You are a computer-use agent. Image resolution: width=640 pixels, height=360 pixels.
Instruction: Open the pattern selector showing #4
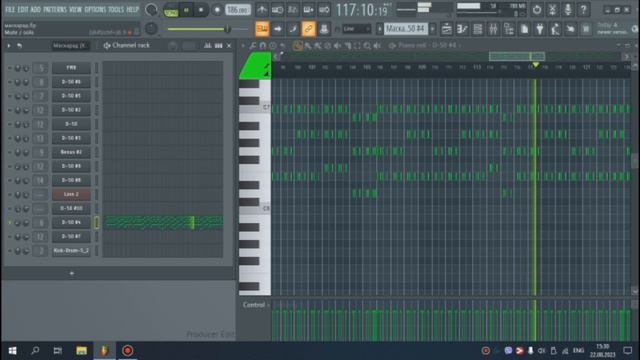click(406, 29)
